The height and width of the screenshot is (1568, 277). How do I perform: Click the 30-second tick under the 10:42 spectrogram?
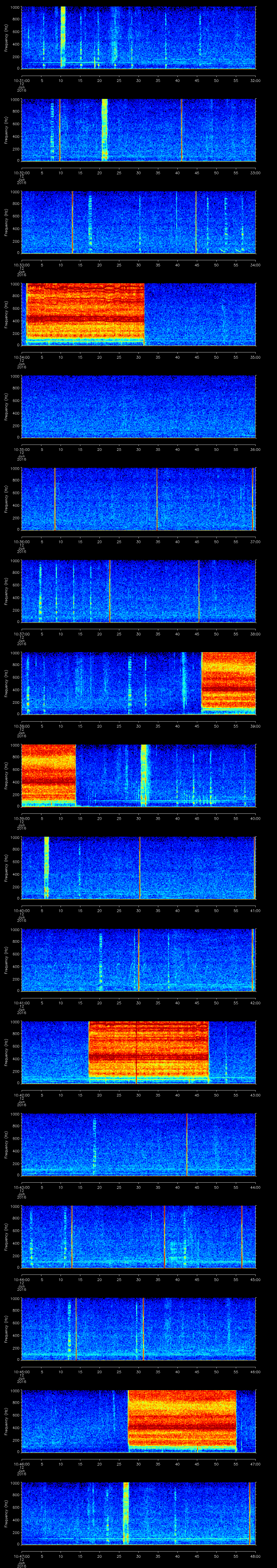click(139, 1095)
